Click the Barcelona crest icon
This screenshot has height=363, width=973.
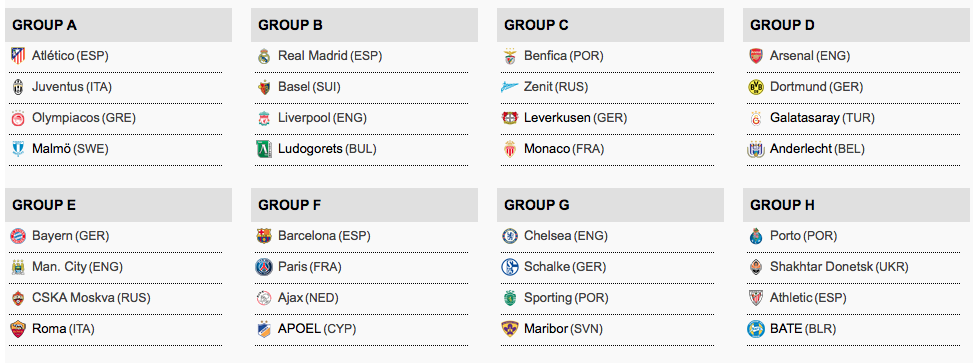(x=264, y=236)
